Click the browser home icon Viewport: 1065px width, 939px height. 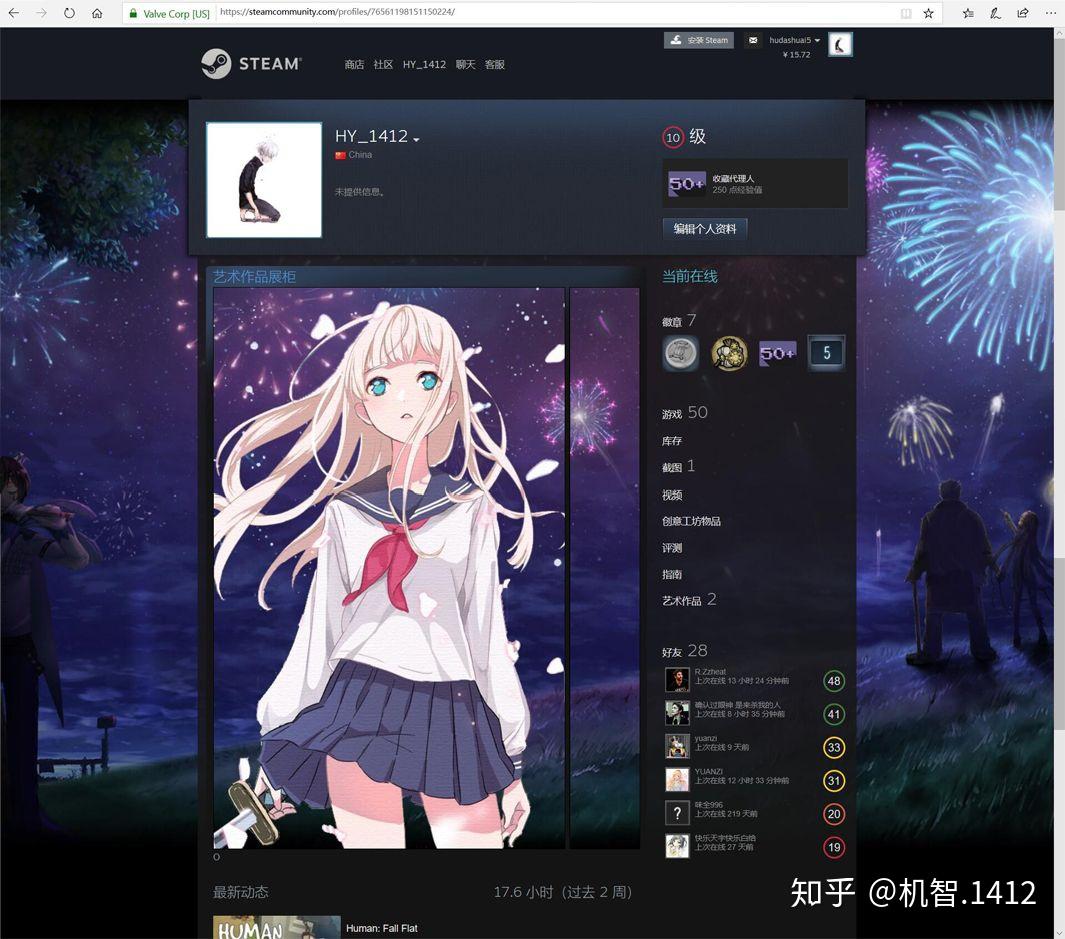(96, 13)
